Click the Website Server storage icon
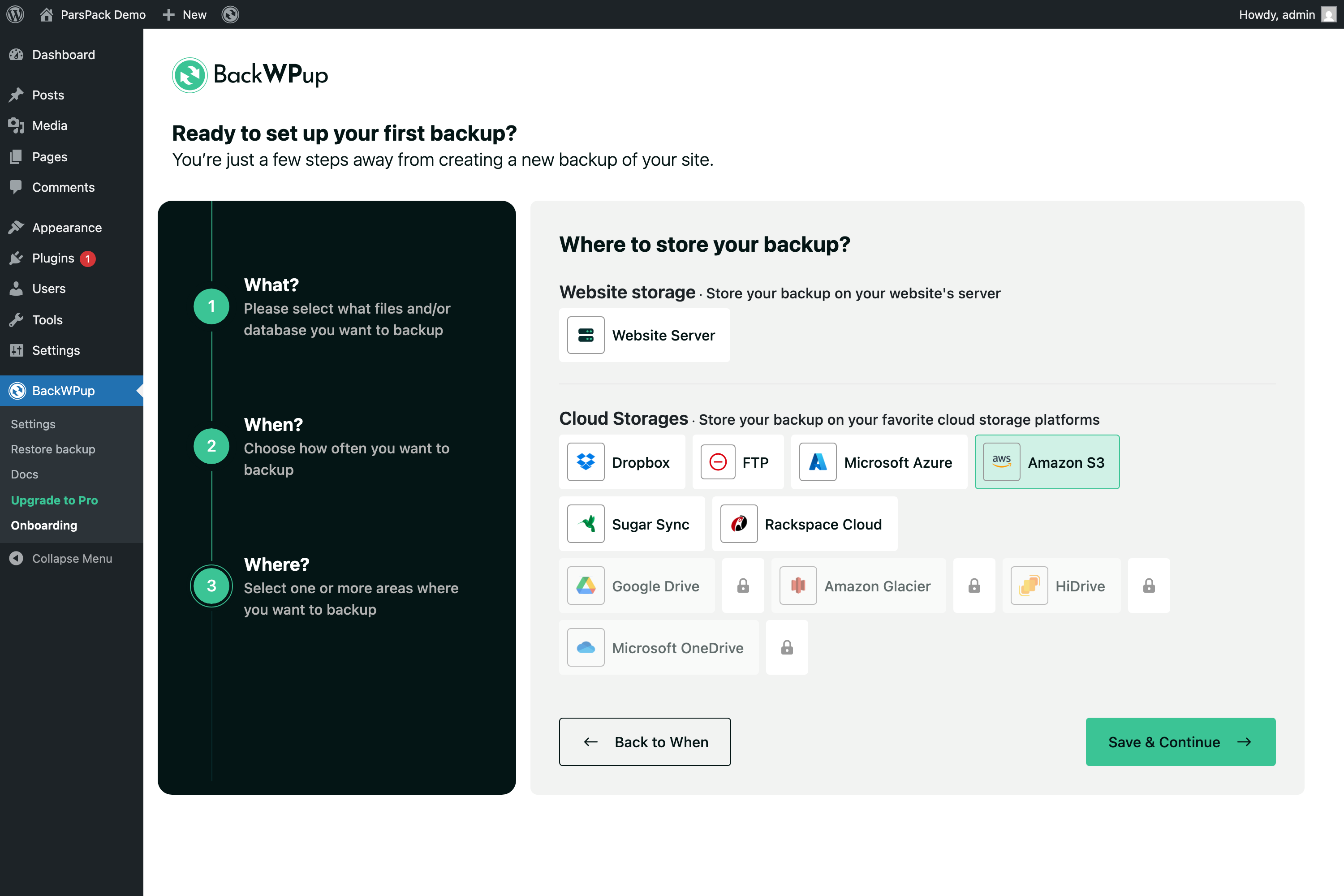 coord(586,336)
